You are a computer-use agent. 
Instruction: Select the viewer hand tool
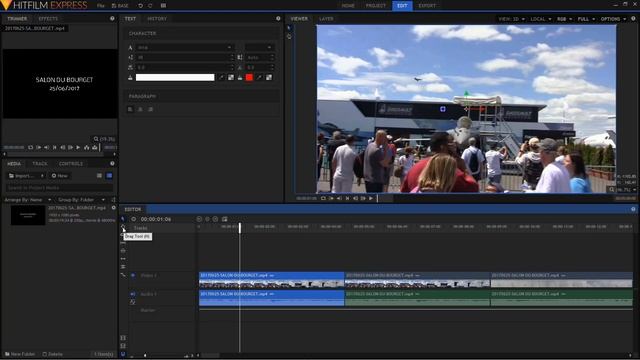point(289,36)
